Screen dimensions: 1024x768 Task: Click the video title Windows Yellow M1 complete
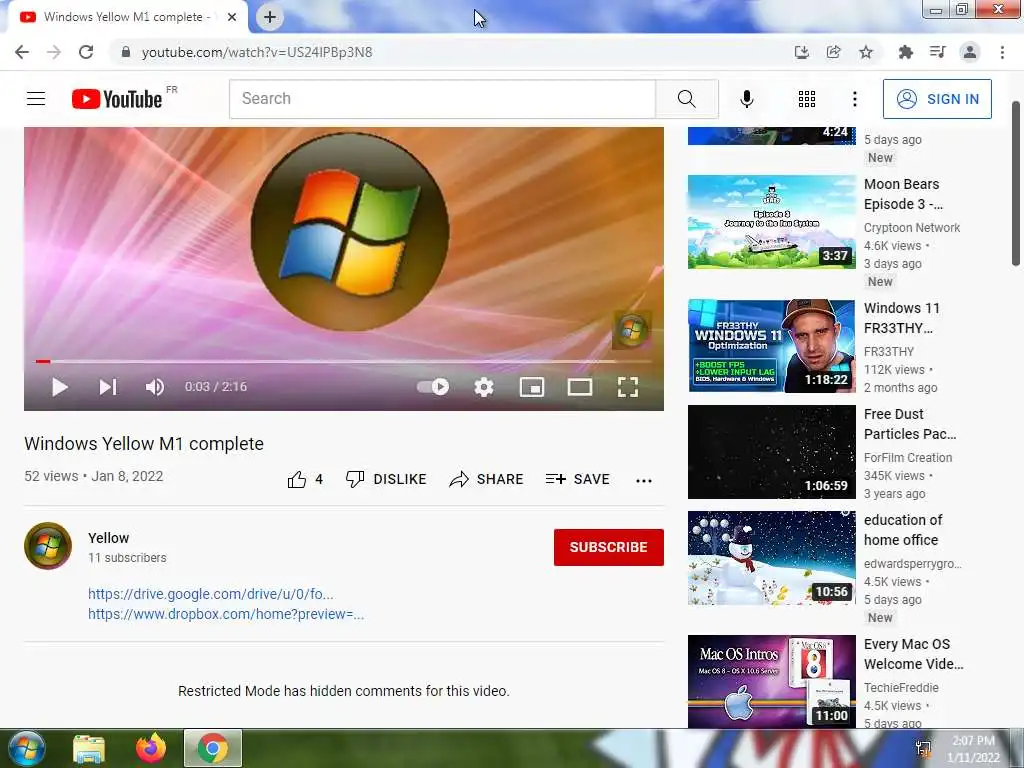point(144,444)
